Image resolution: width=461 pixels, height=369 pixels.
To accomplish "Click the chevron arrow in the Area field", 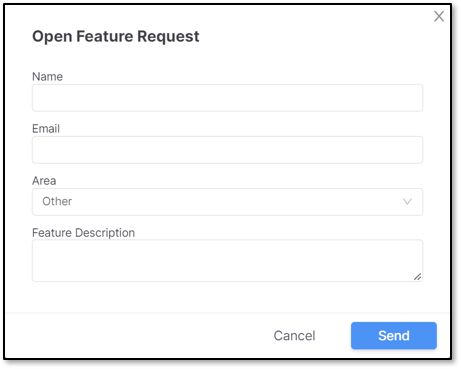I will (x=407, y=201).
